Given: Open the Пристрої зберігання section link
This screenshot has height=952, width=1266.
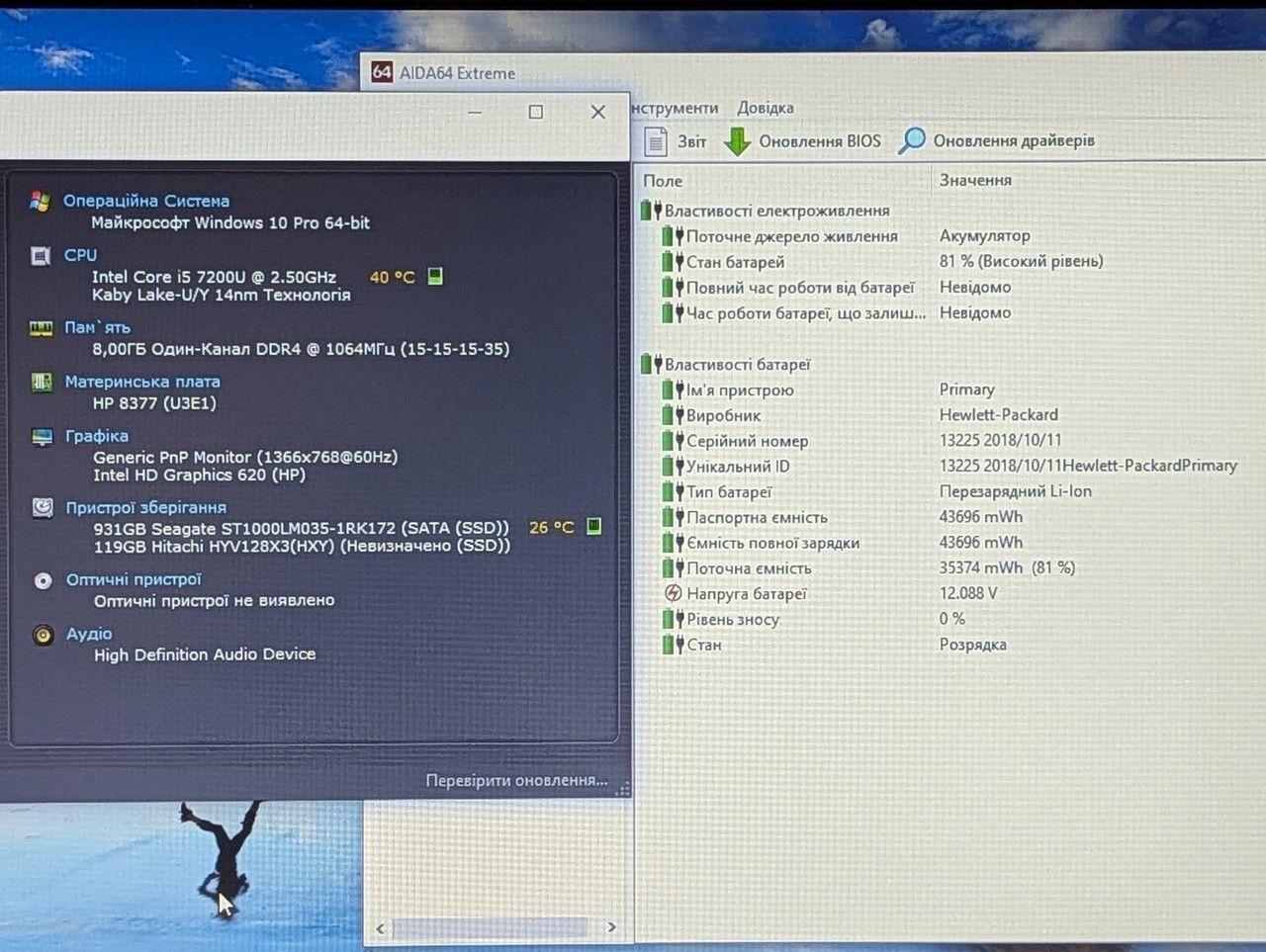Looking at the screenshot, I should pos(146,508).
